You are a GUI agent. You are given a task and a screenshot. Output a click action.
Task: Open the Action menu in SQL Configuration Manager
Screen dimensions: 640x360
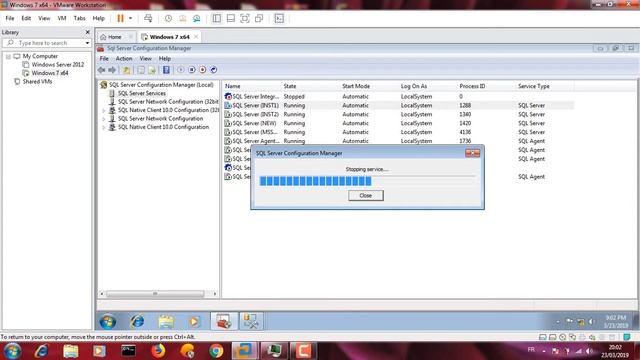point(124,59)
